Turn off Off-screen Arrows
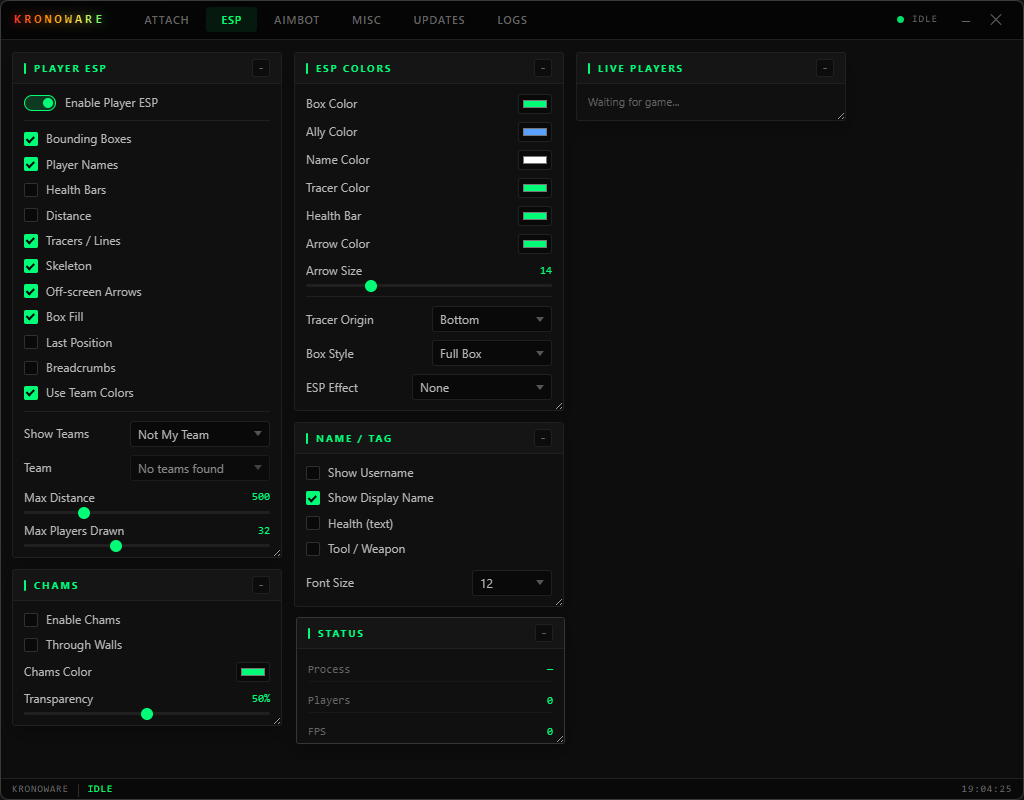This screenshot has width=1024, height=800. click(31, 291)
